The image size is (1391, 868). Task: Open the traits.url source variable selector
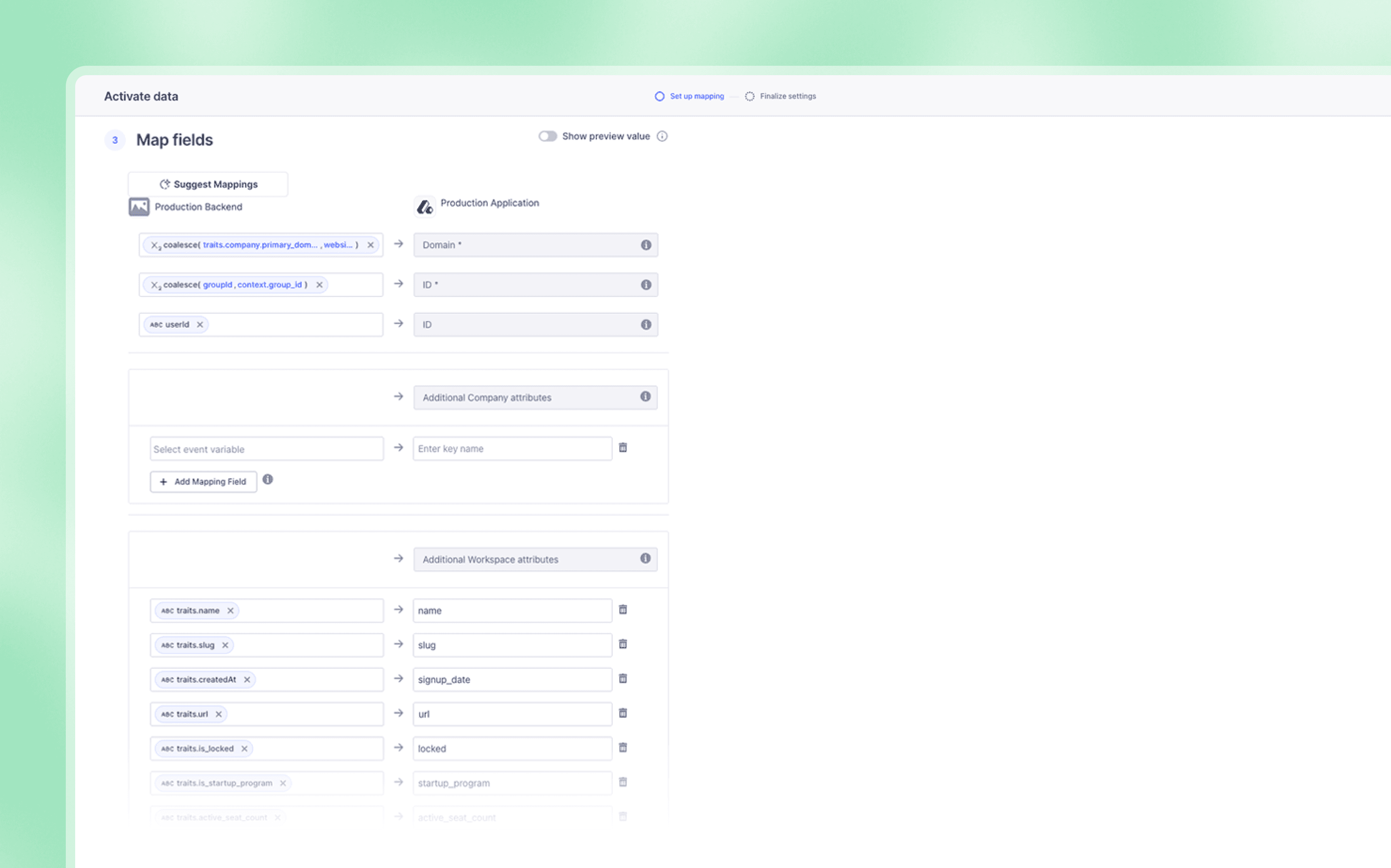click(305, 714)
